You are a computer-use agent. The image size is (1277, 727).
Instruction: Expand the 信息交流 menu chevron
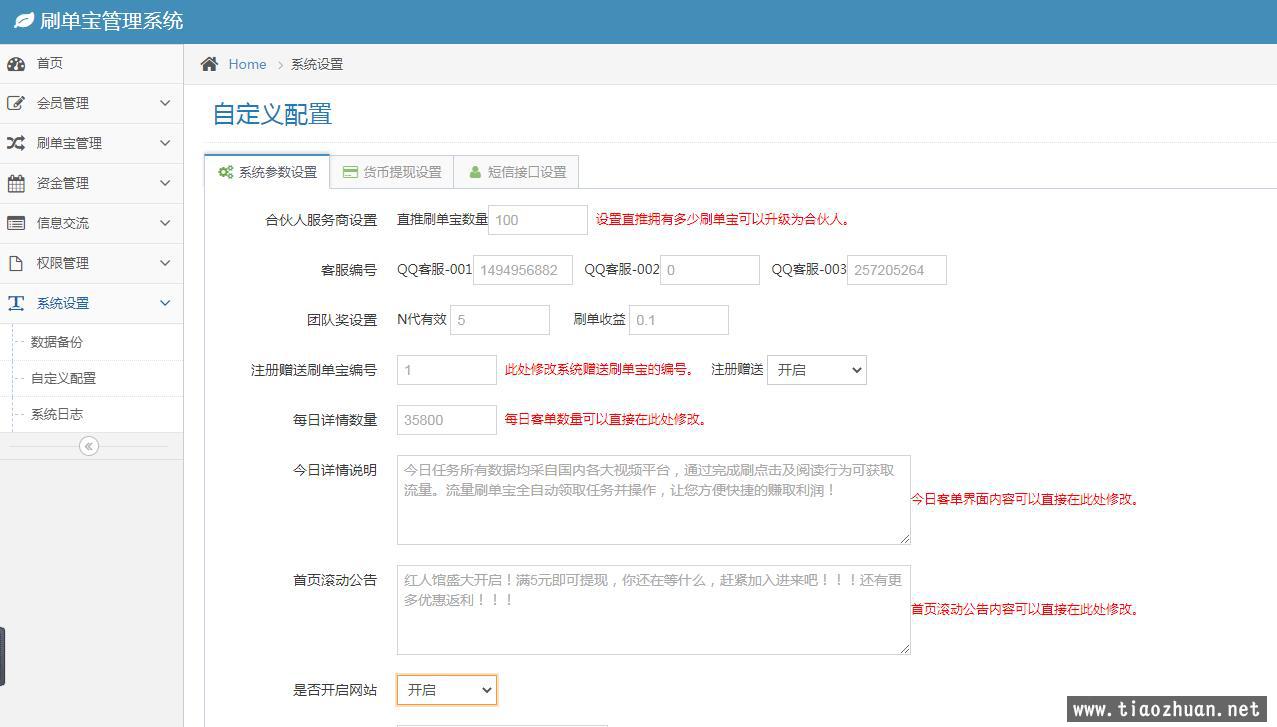(165, 223)
